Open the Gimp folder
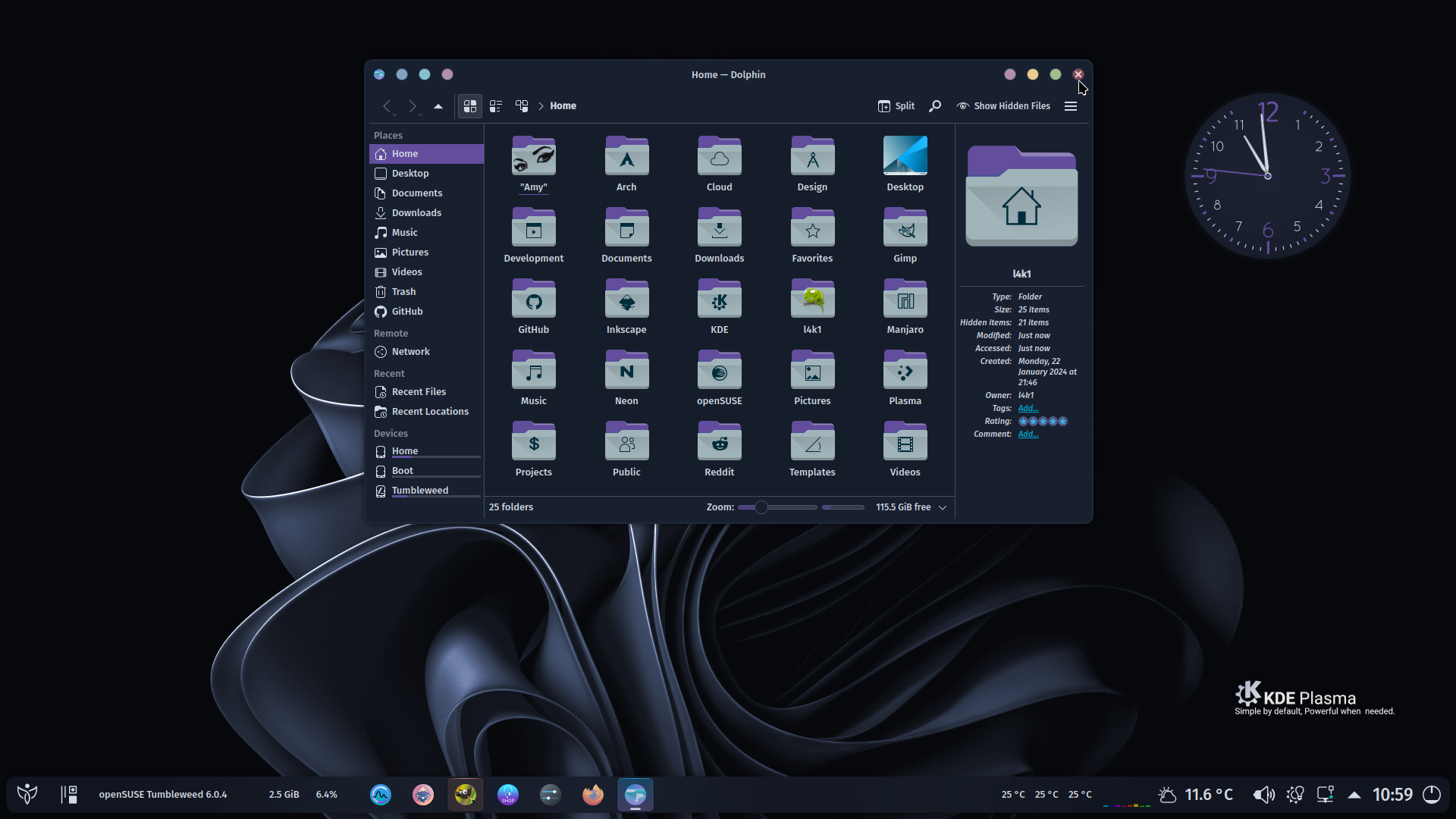Viewport: 1456px width, 819px height. (905, 235)
